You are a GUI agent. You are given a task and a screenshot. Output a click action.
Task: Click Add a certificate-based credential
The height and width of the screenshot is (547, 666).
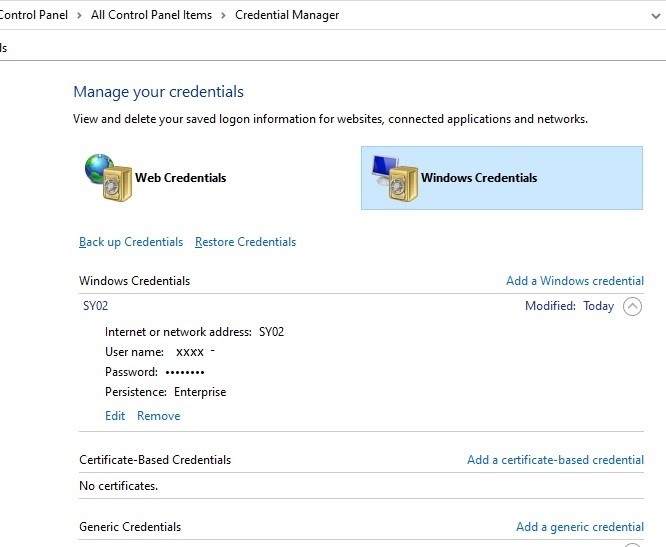[x=555, y=460]
